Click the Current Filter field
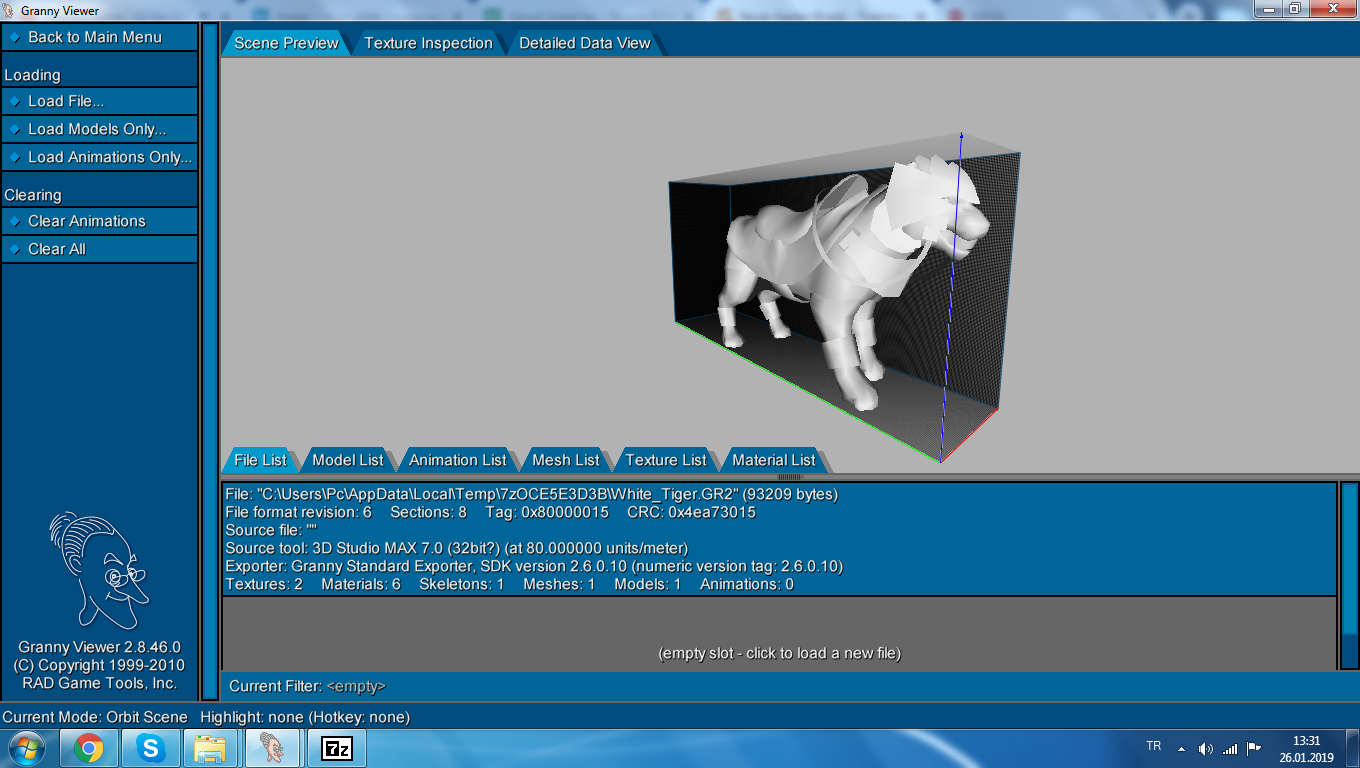1360x768 pixels. click(x=356, y=686)
